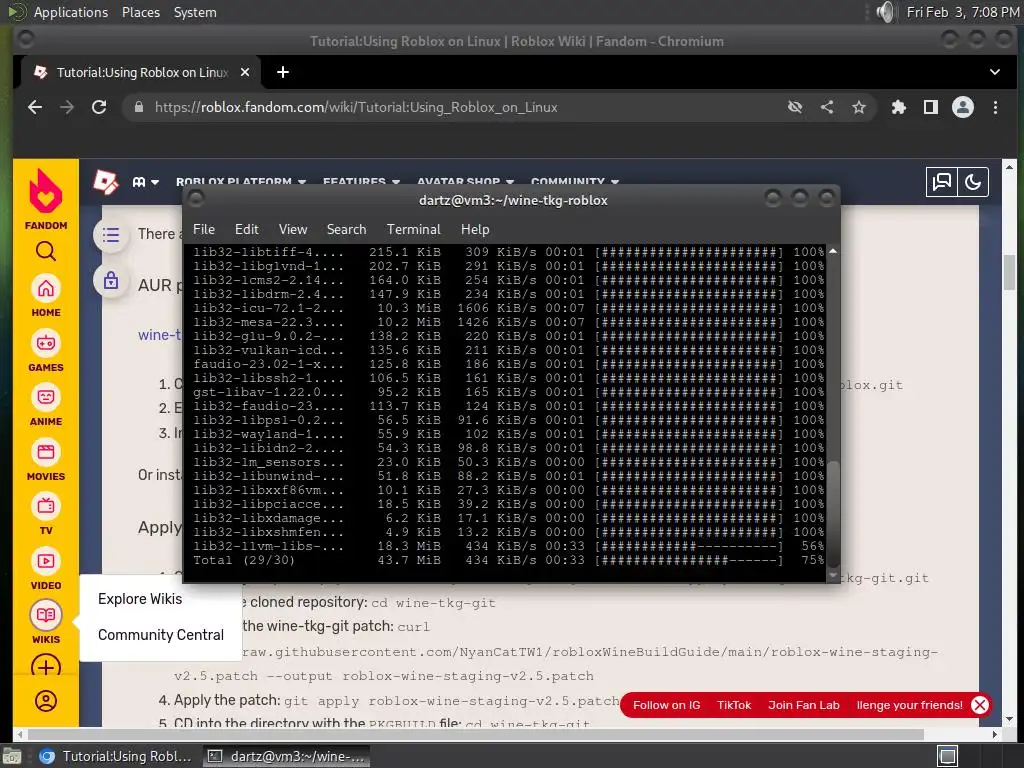Screen dimensions: 1024x768
Task: Dismiss the red banner with X
Action: [x=980, y=705]
